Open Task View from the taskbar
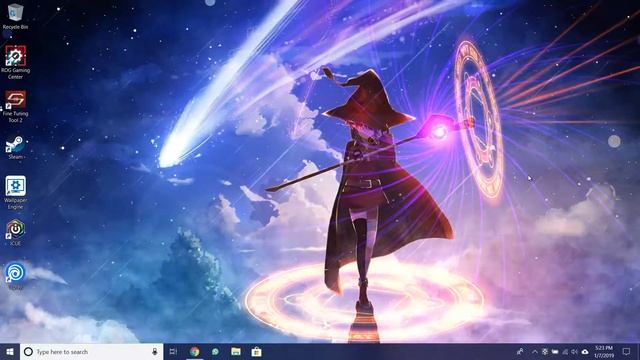Viewport: 640px width, 360px height. point(173,351)
